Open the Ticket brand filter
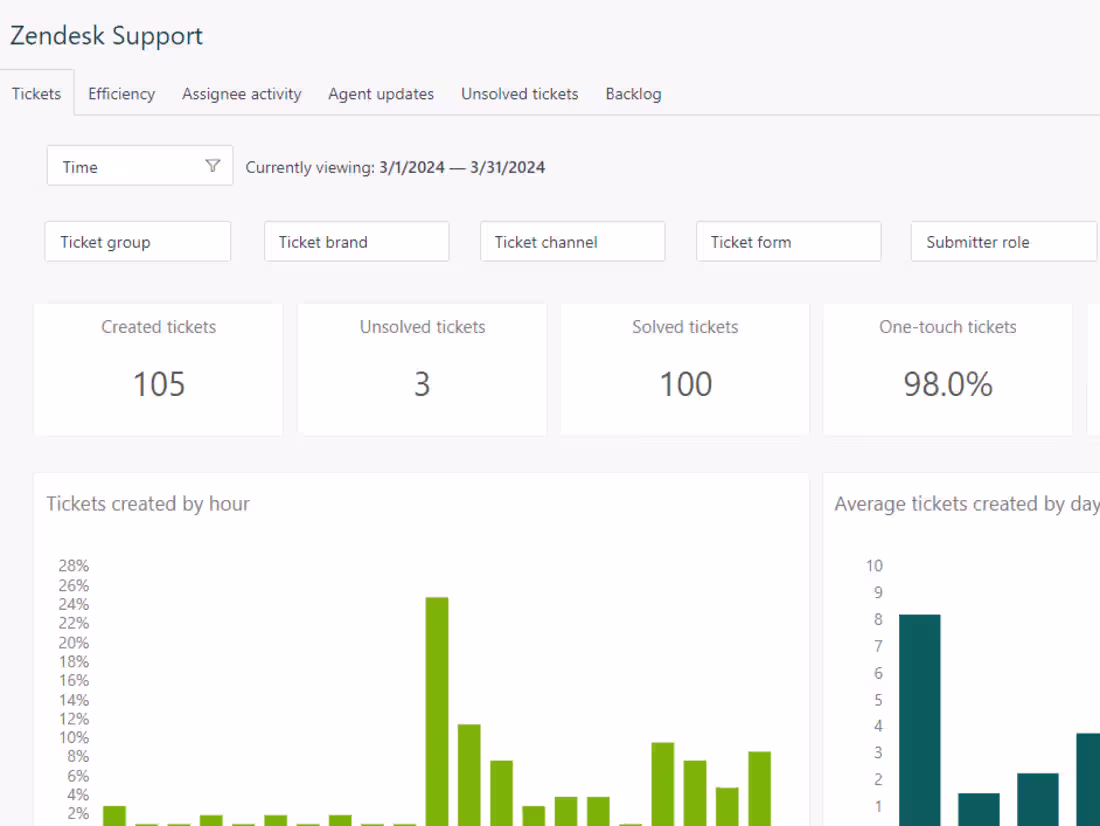This screenshot has width=1100, height=826. (x=356, y=242)
